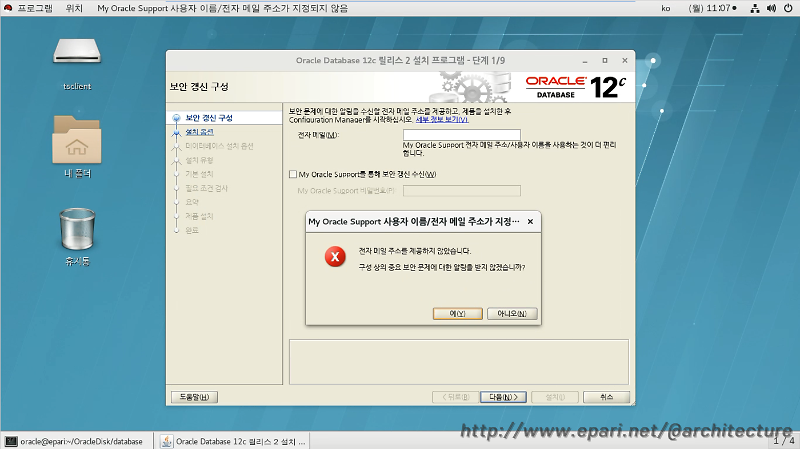800x449 pixels.
Task: Maximize the Oracle installer window
Action: [605, 60]
